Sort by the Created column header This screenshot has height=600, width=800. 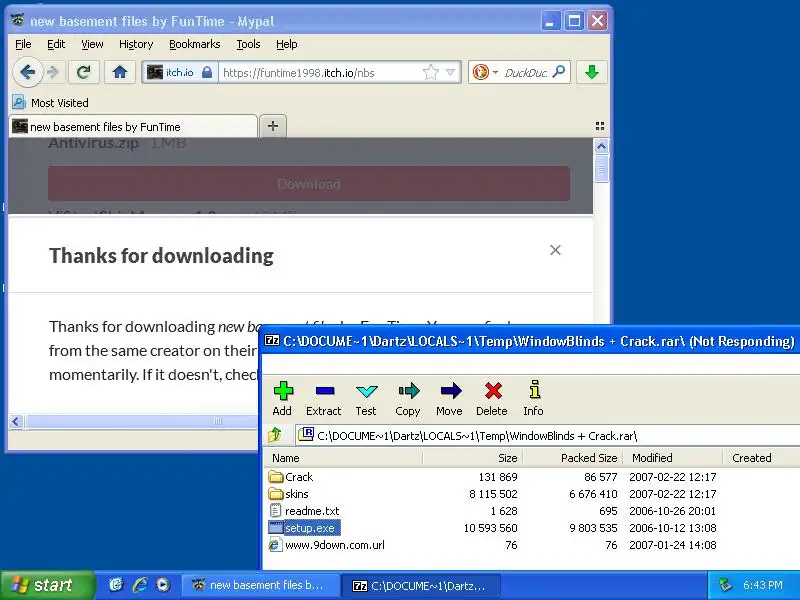(x=761, y=458)
